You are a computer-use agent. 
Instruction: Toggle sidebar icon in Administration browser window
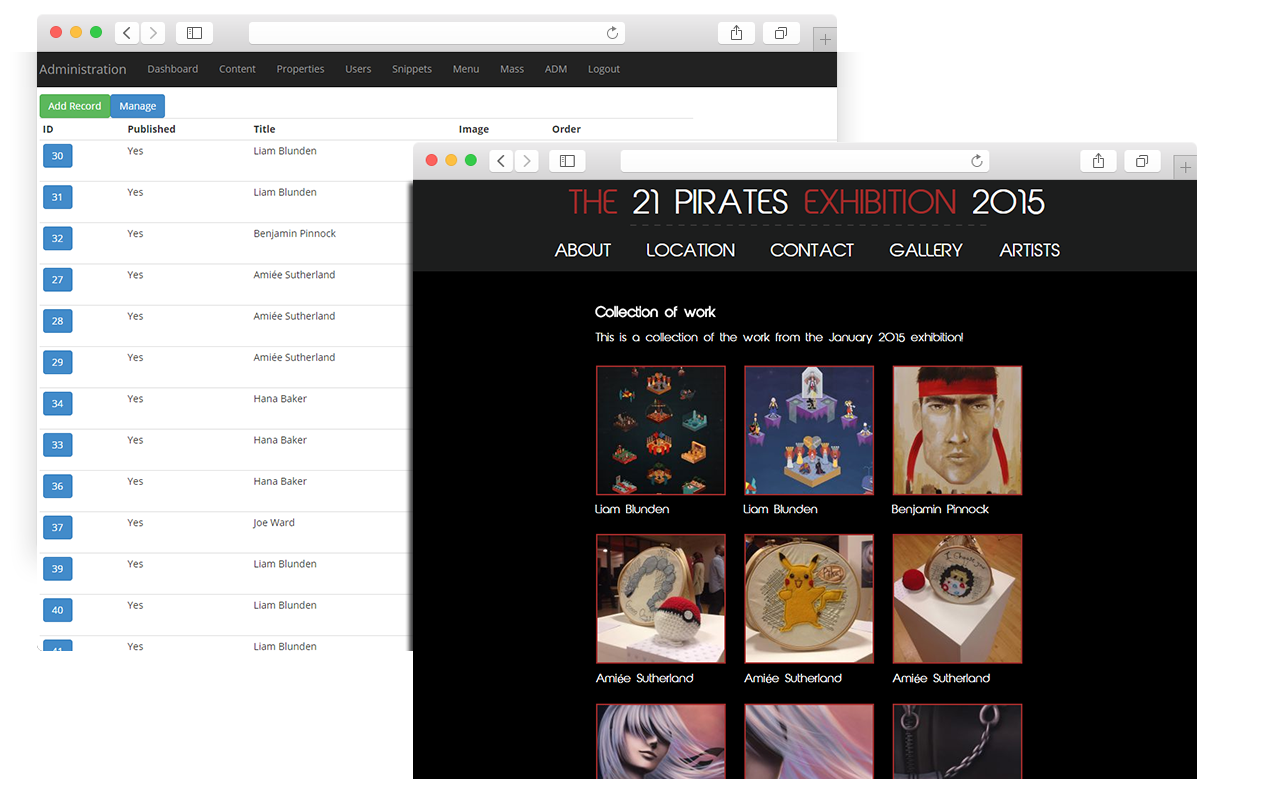click(x=194, y=33)
